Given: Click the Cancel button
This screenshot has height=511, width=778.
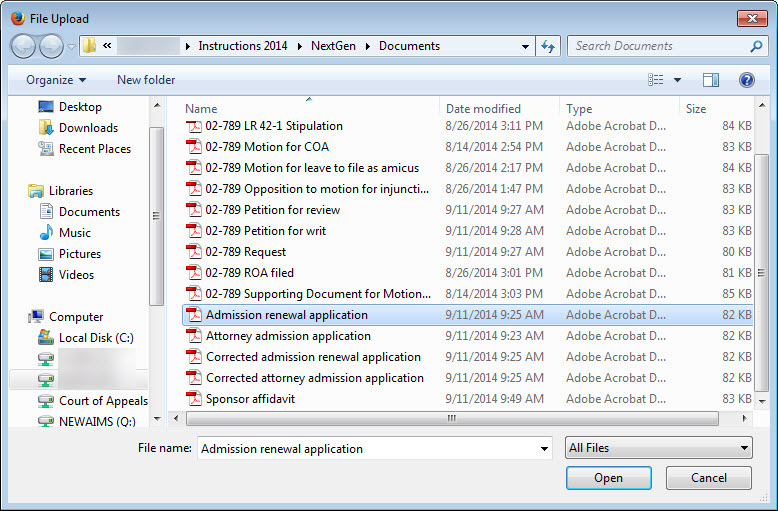Looking at the screenshot, I should (709, 478).
